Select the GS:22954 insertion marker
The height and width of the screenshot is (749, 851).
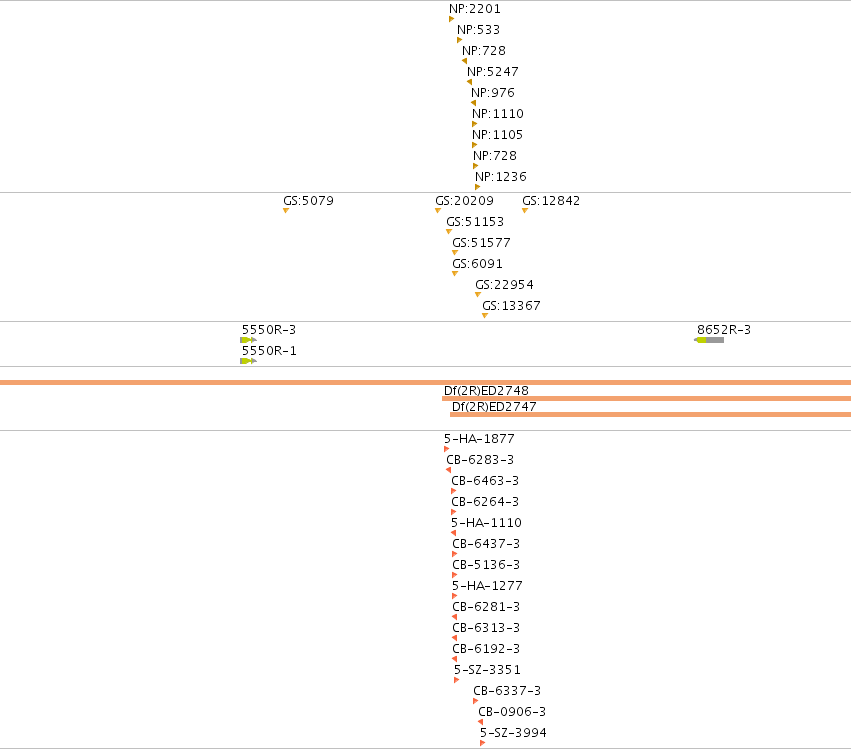478,295
